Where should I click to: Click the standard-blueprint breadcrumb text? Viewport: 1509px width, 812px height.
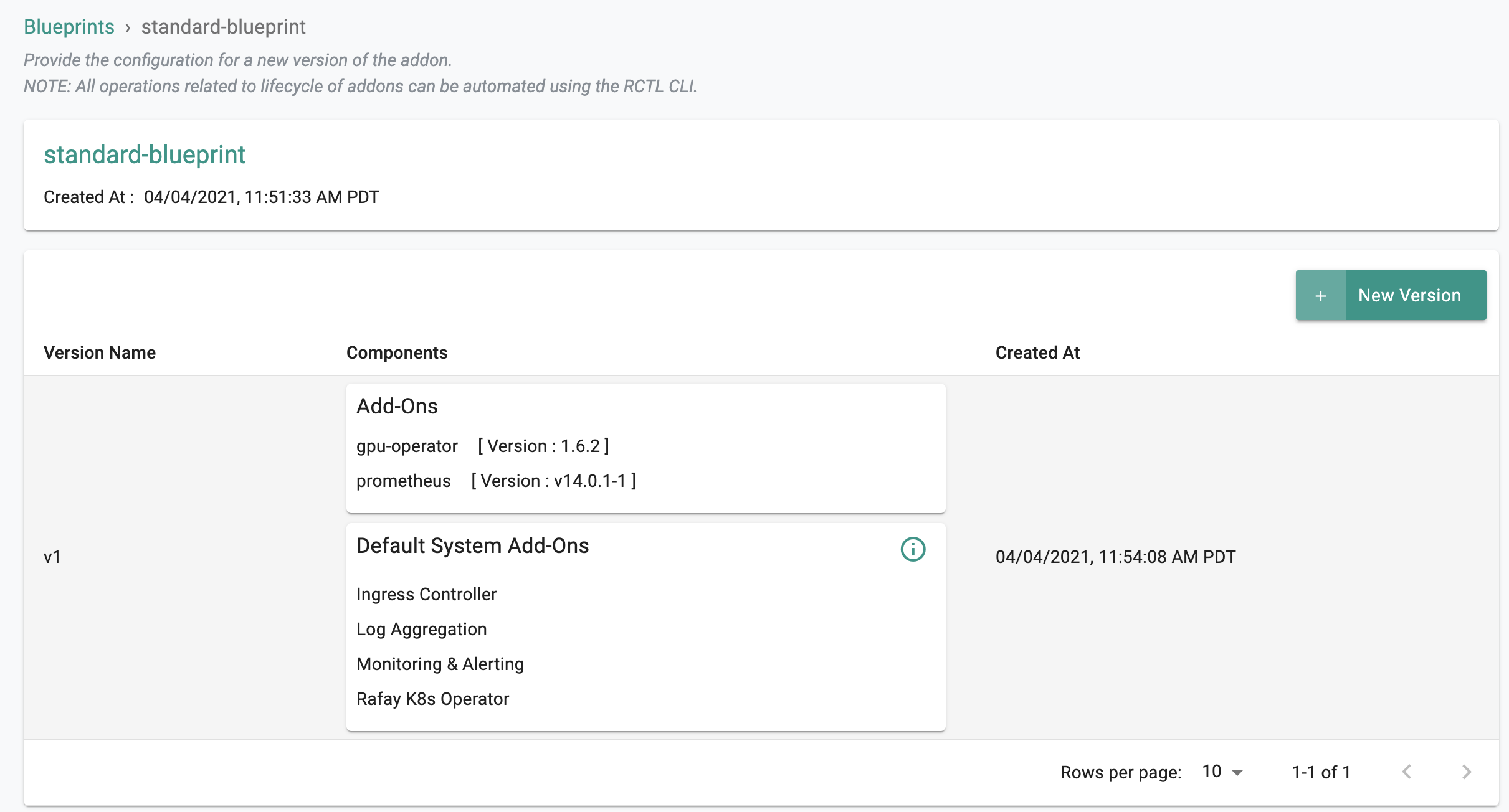pyautogui.click(x=223, y=27)
